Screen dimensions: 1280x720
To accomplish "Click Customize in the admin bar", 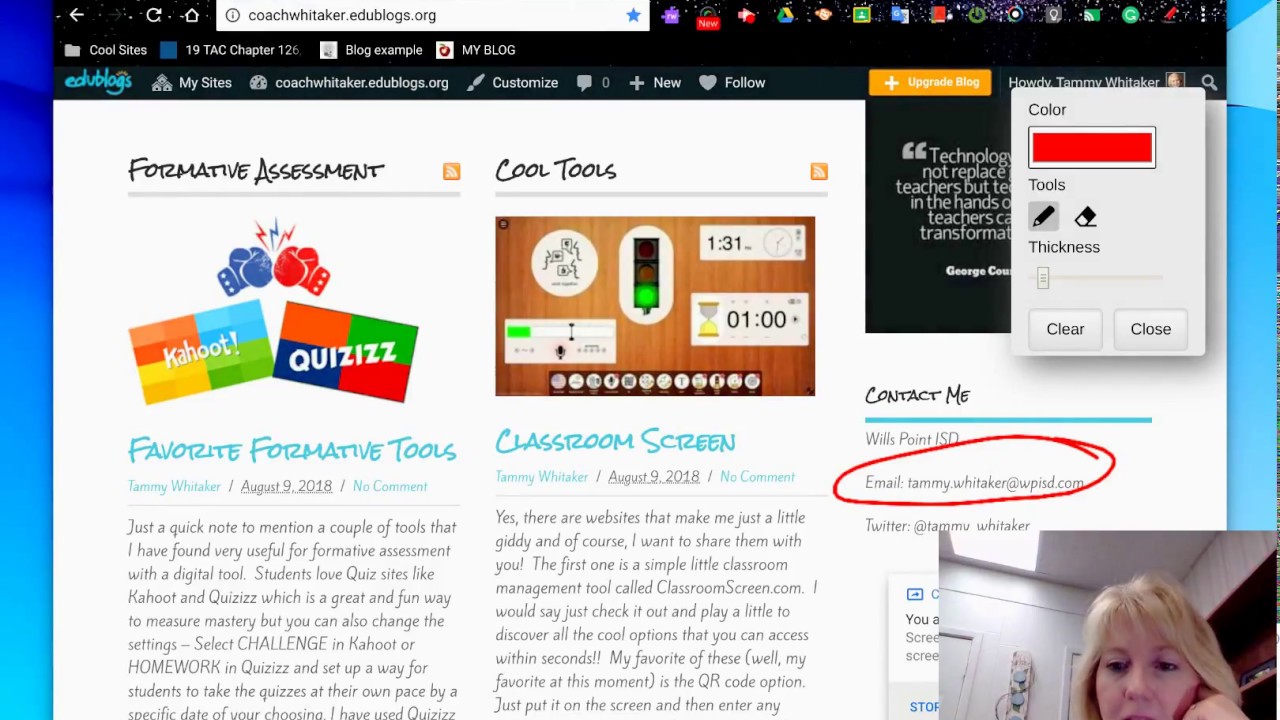I will (x=512, y=83).
